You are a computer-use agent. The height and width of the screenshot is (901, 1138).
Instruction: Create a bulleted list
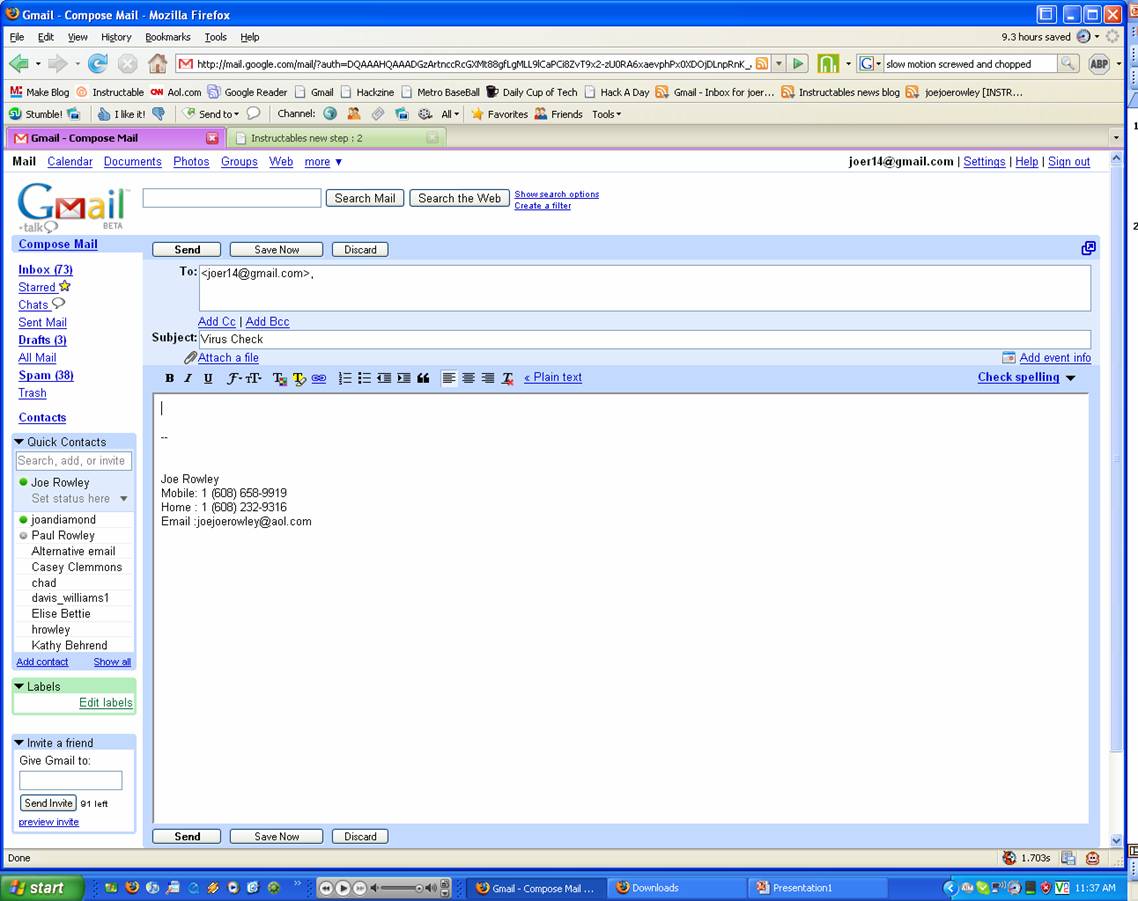pyautogui.click(x=362, y=377)
